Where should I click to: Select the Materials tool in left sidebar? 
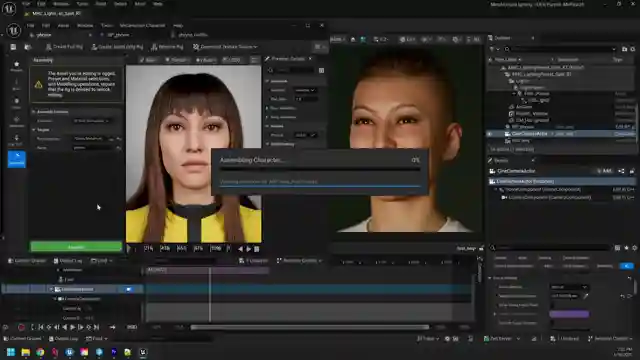[x=16, y=121]
